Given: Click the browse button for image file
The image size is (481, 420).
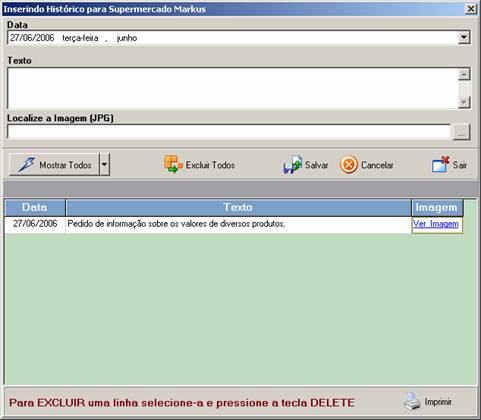Looking at the screenshot, I should [x=461, y=132].
